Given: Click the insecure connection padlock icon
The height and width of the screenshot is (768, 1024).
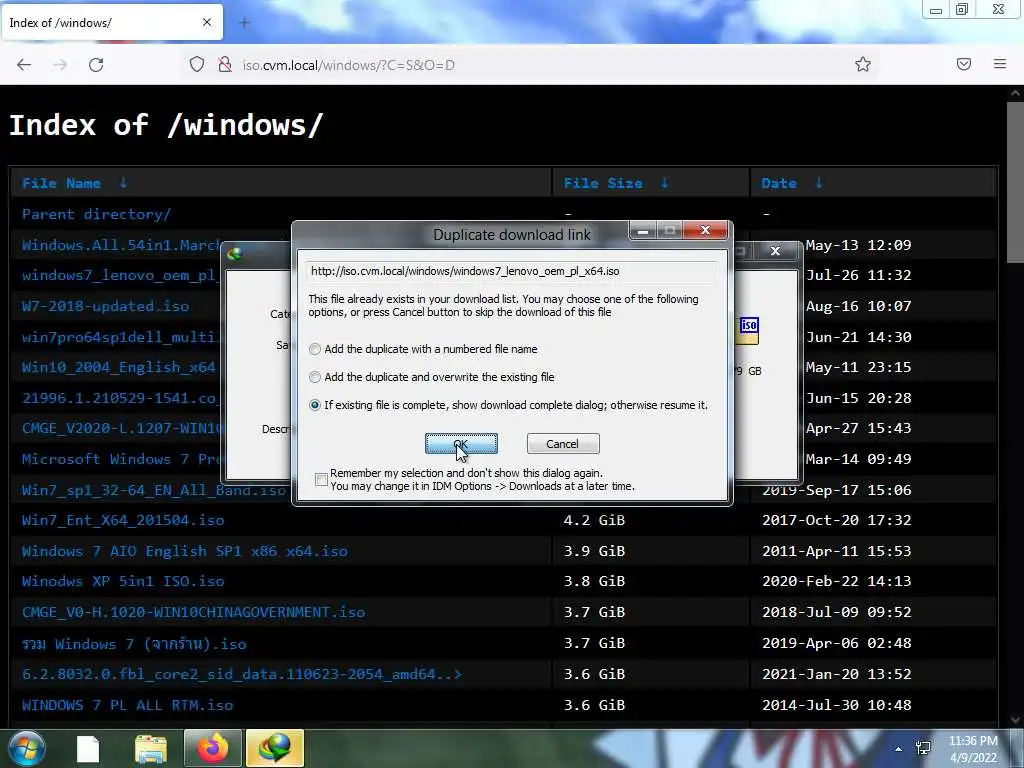Looking at the screenshot, I should click(x=225, y=65).
